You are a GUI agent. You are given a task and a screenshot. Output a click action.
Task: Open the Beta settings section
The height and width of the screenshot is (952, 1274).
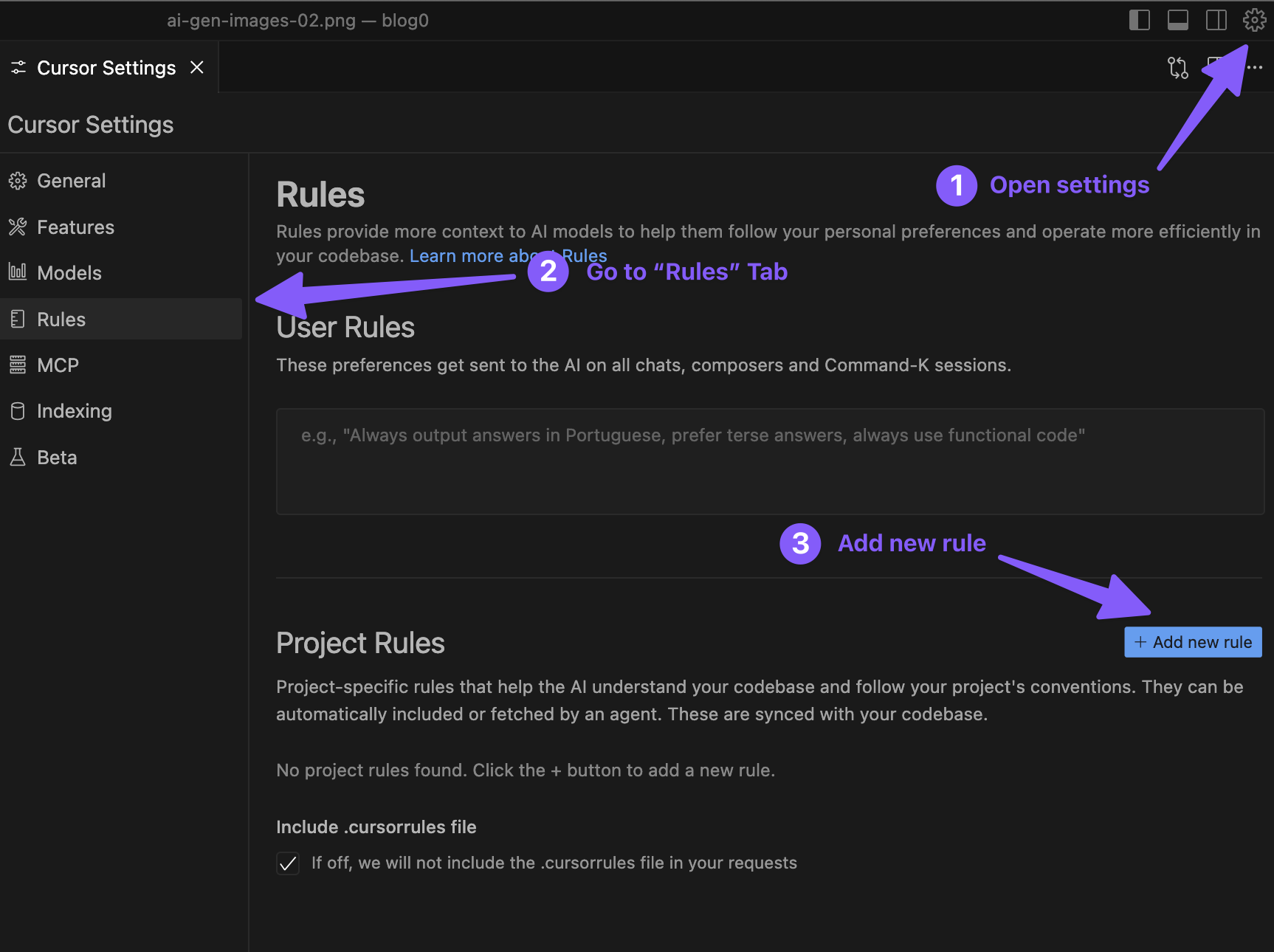(x=122, y=458)
